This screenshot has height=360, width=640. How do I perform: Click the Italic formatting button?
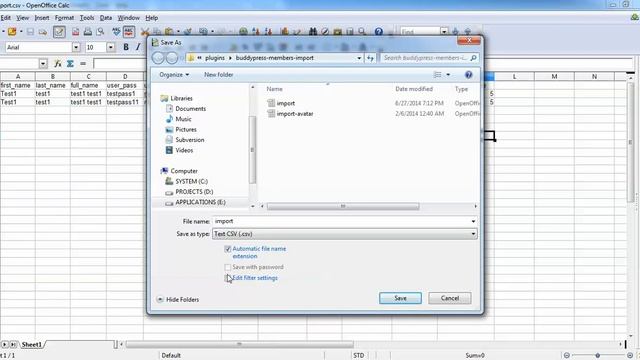(138, 47)
